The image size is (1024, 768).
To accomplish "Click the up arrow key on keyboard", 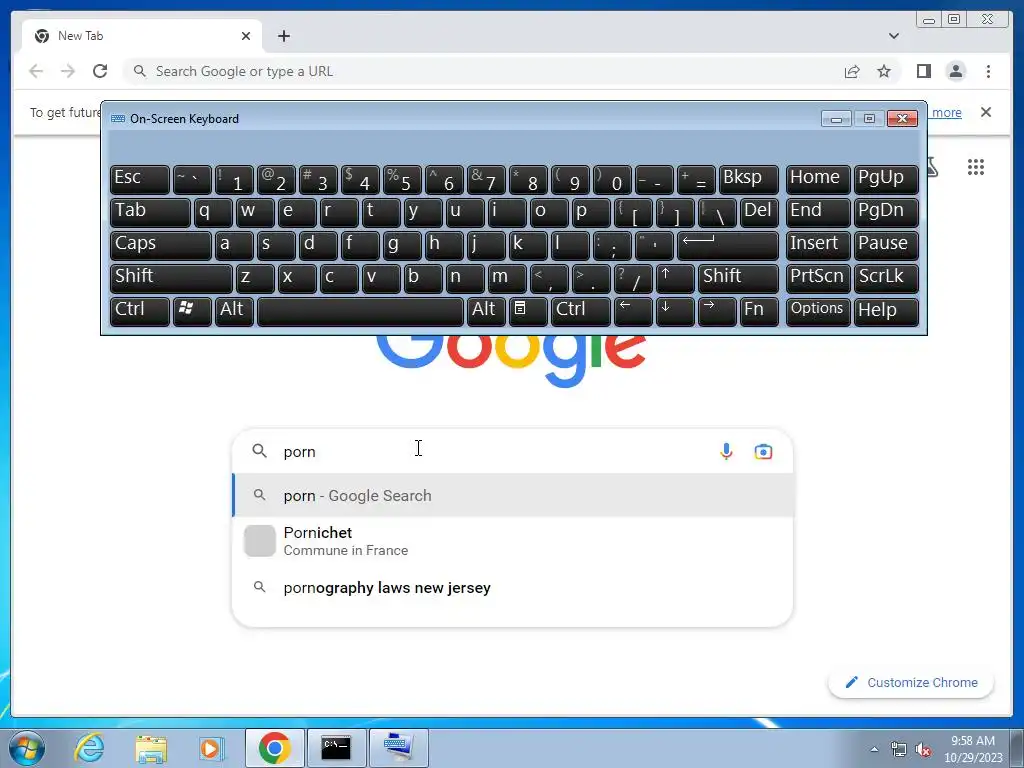I will point(675,278).
